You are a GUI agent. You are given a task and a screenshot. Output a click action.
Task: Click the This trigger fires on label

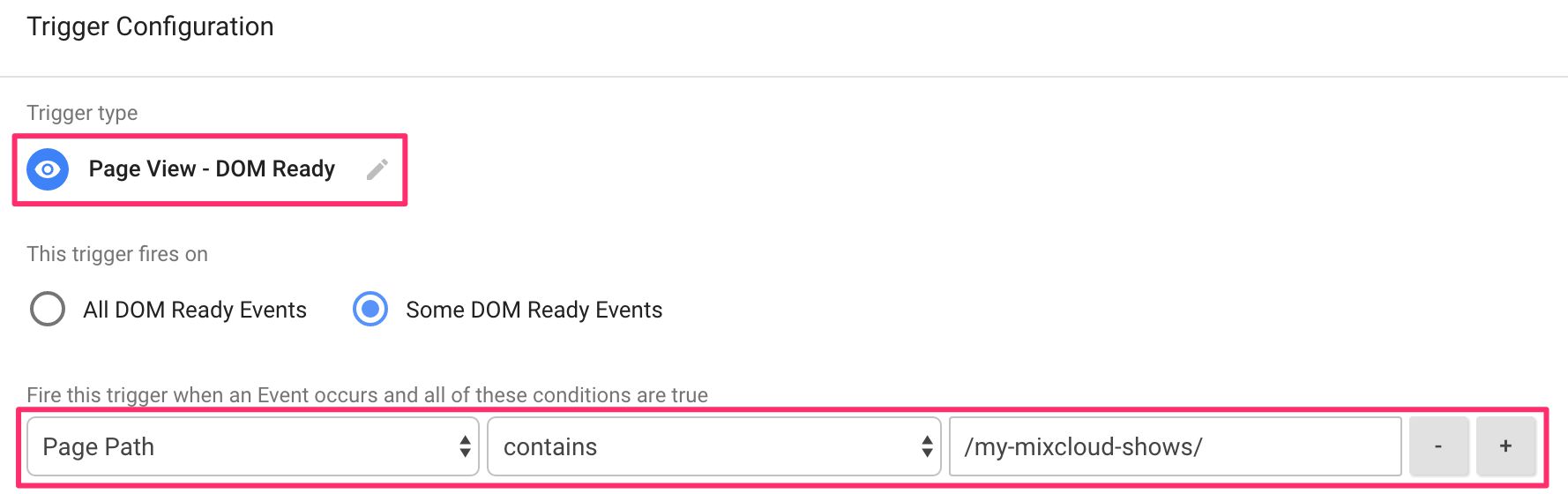point(117,254)
